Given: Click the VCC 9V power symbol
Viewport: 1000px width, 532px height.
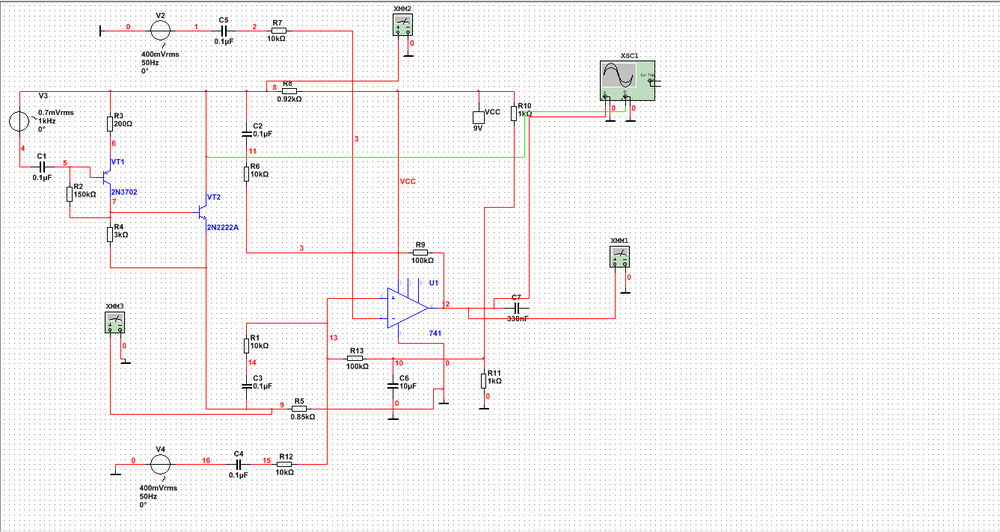Looking at the screenshot, I should [x=478, y=117].
